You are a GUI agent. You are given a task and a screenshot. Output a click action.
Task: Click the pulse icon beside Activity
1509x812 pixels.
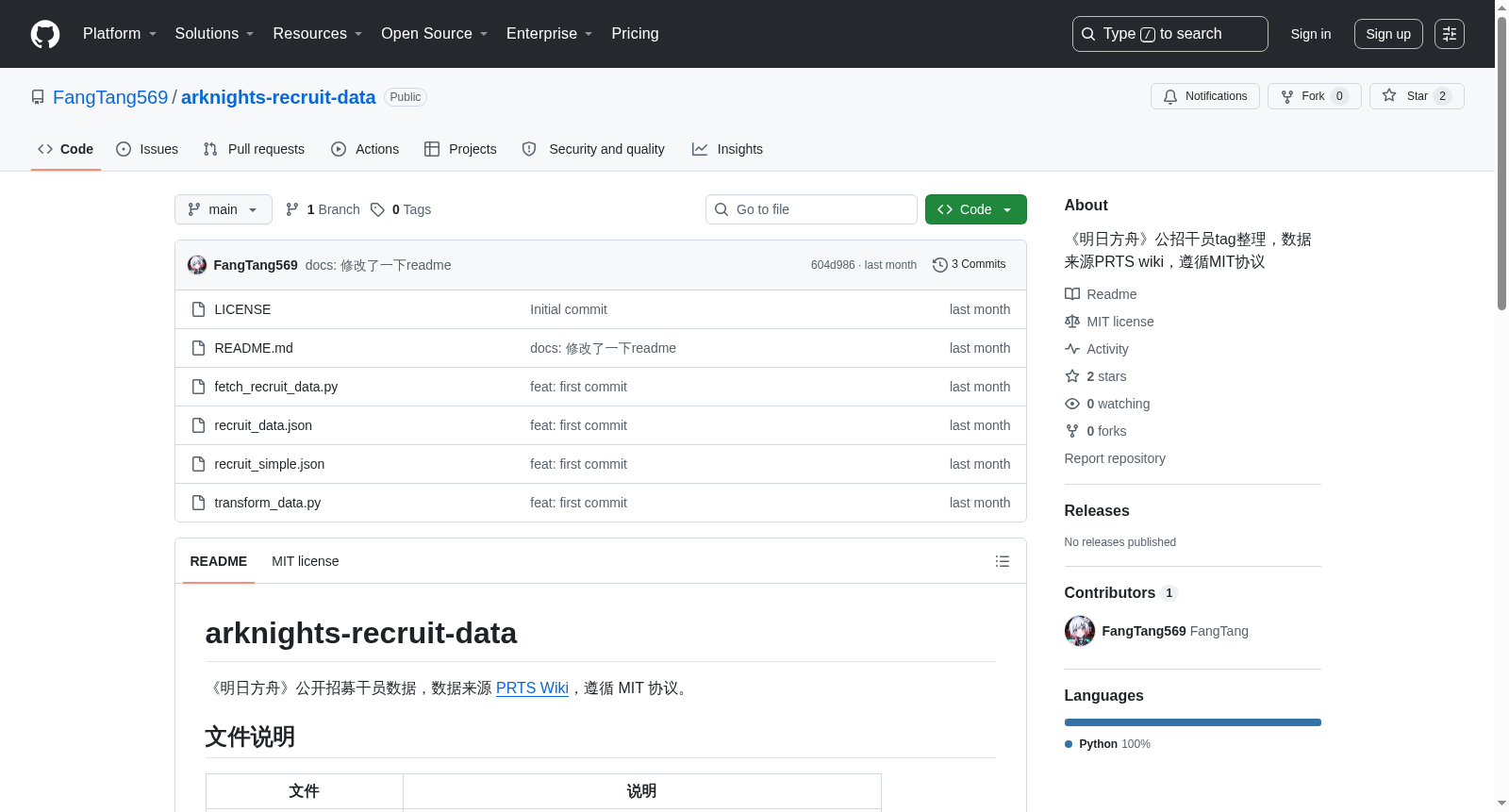point(1072,349)
